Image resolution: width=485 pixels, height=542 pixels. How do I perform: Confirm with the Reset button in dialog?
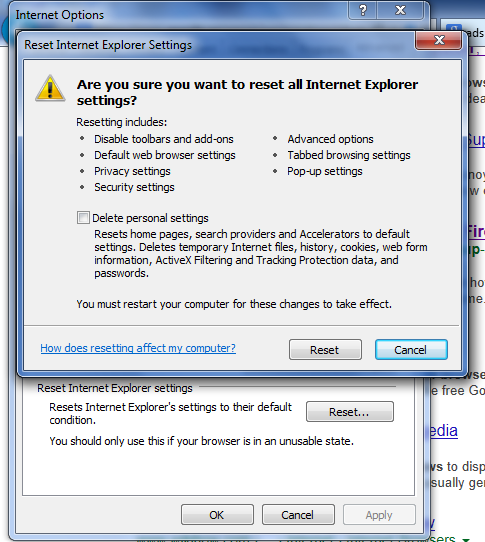[325, 349]
